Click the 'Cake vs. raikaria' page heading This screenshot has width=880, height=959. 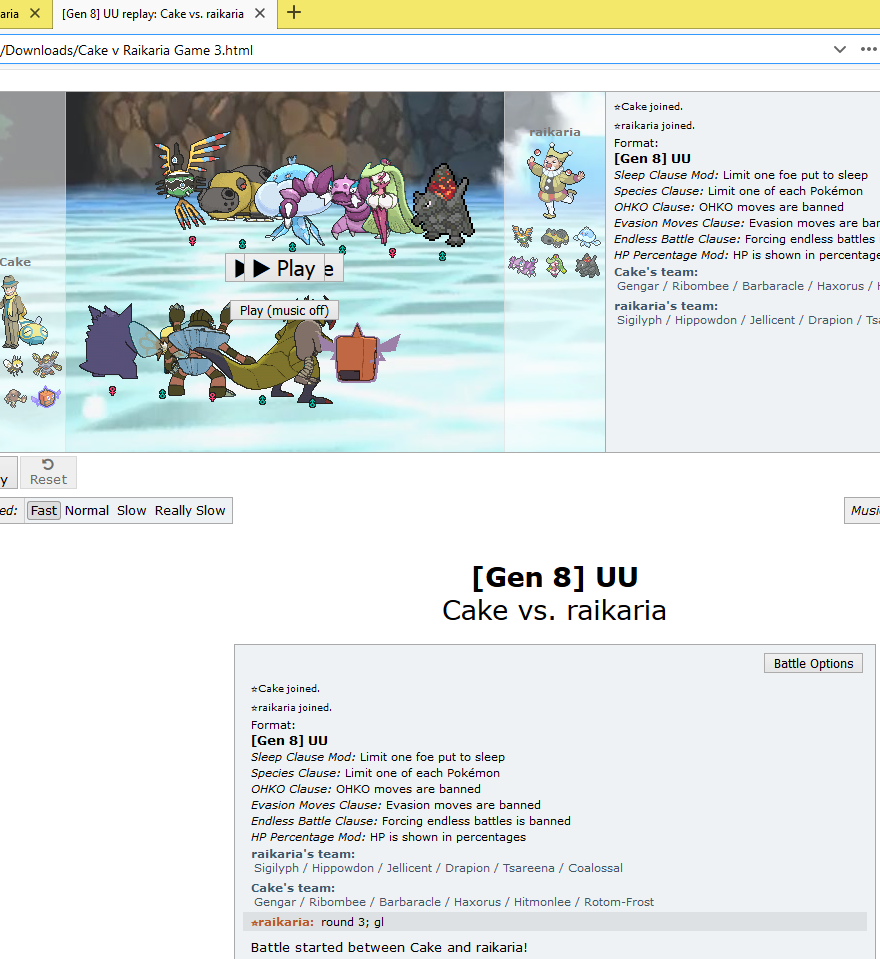[x=554, y=610]
